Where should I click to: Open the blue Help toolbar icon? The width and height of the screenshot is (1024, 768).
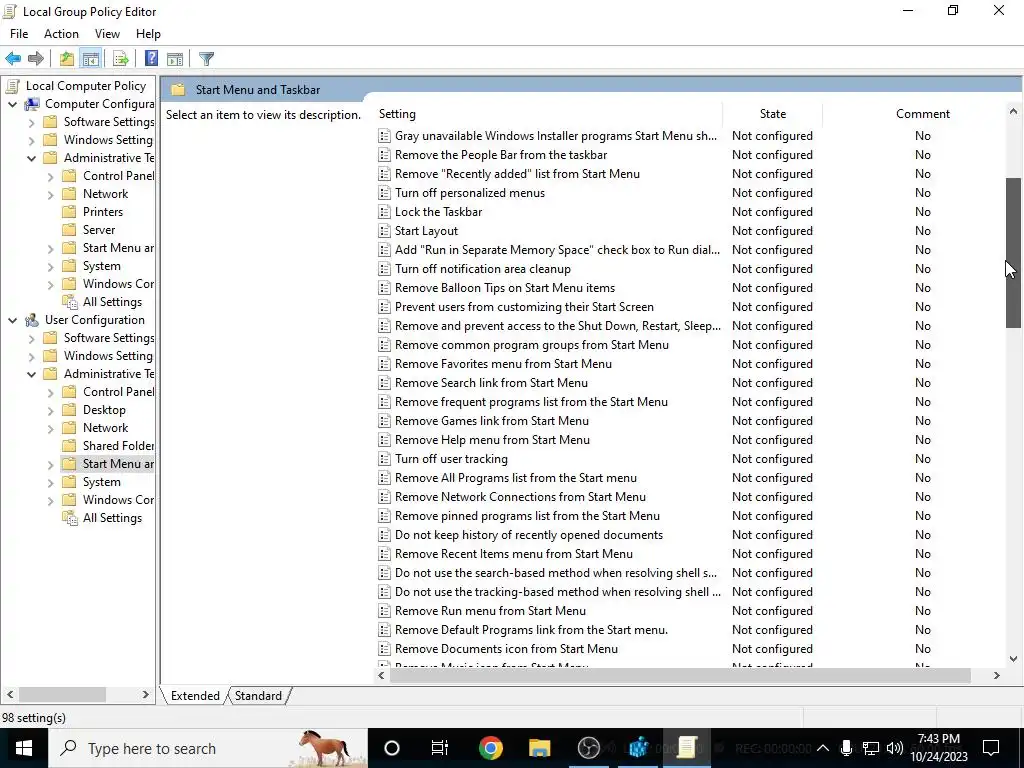[x=152, y=59]
